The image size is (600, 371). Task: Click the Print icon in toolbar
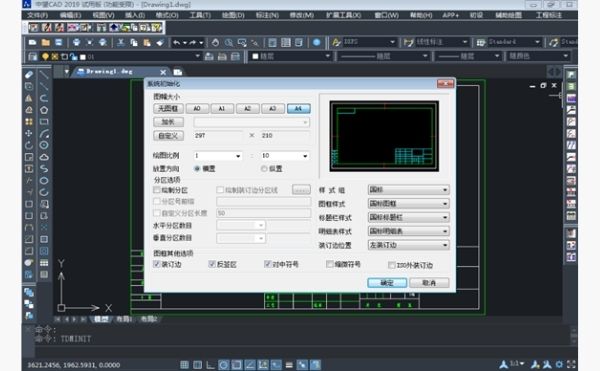(77, 42)
